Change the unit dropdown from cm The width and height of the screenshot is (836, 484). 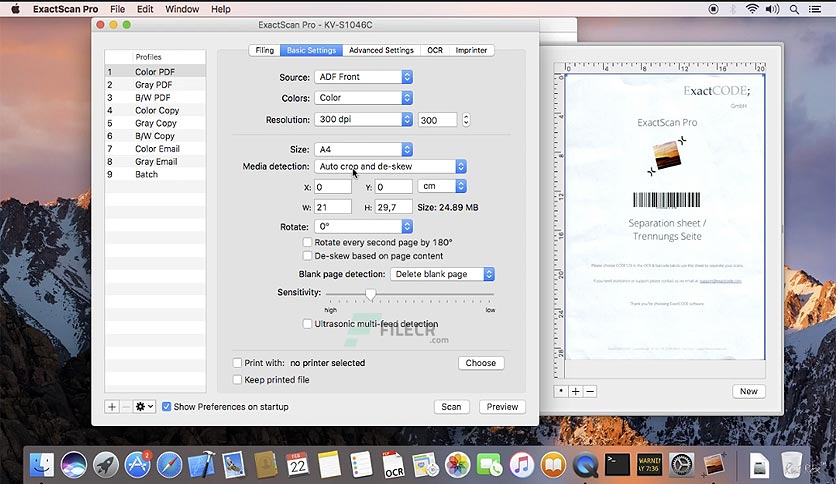(442, 186)
